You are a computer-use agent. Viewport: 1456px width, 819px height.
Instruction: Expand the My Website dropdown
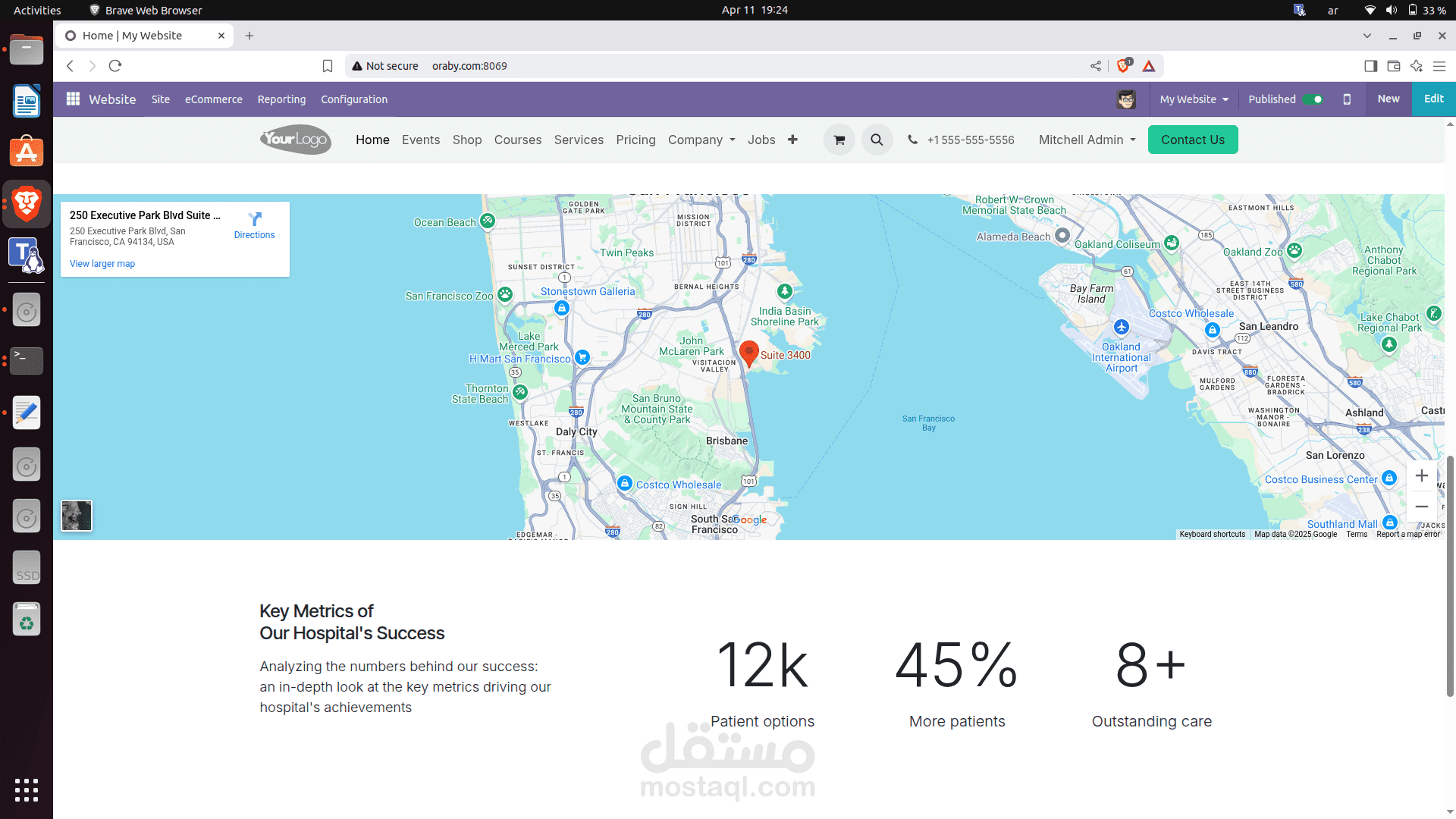(x=1194, y=99)
